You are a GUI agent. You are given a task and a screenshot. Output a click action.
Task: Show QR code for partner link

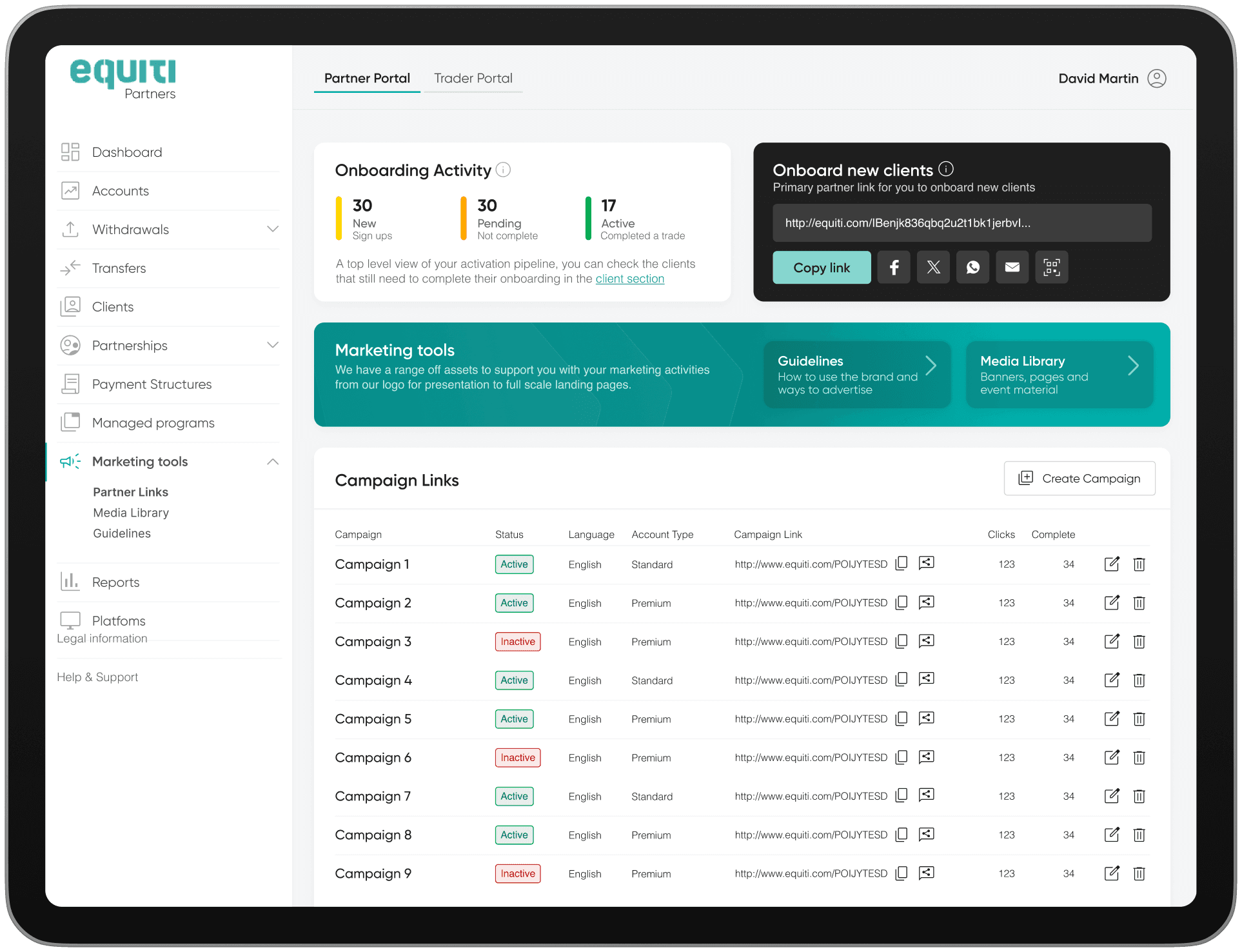pos(1051,267)
